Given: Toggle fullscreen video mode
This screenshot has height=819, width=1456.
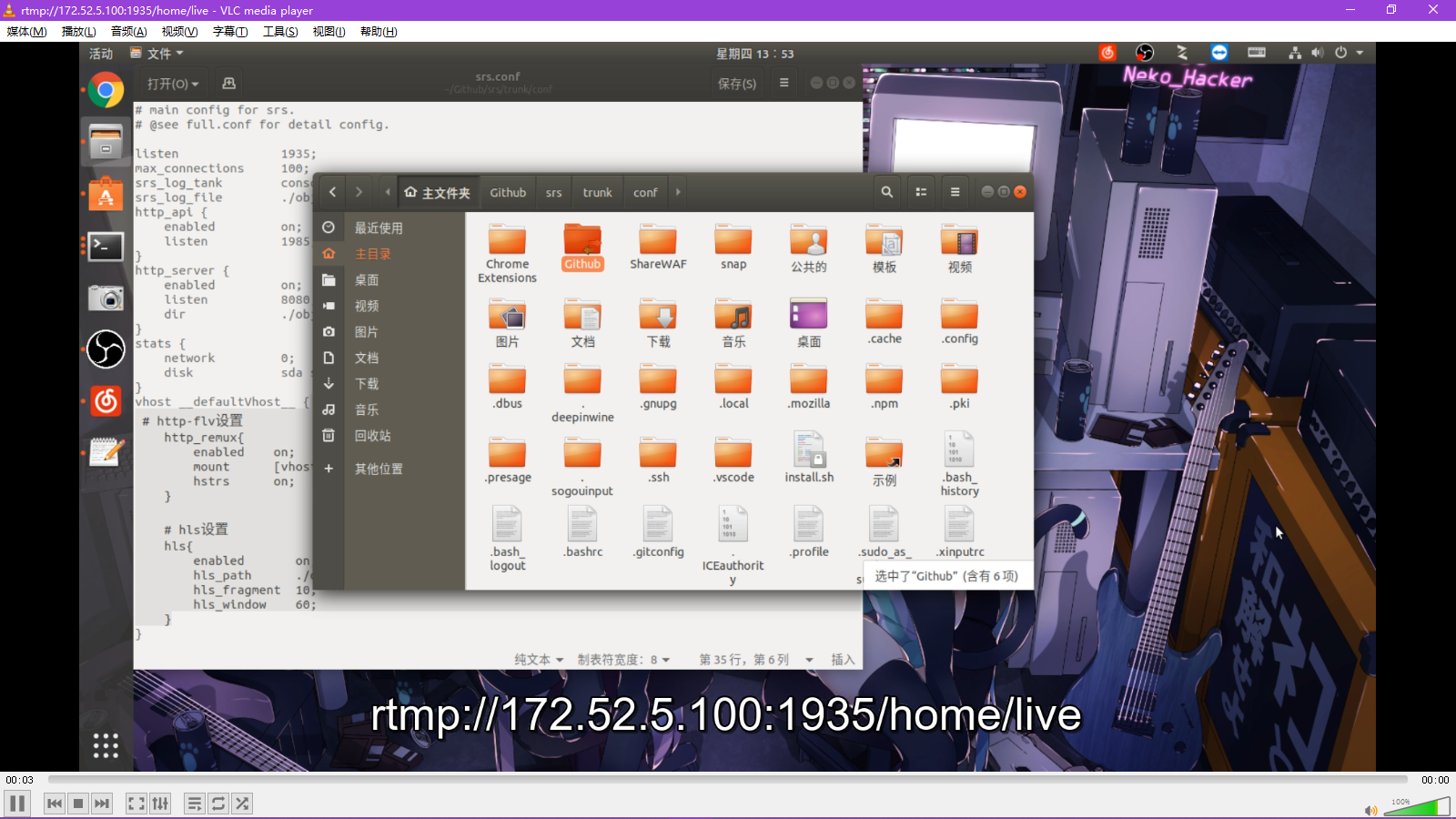Looking at the screenshot, I should (136, 804).
